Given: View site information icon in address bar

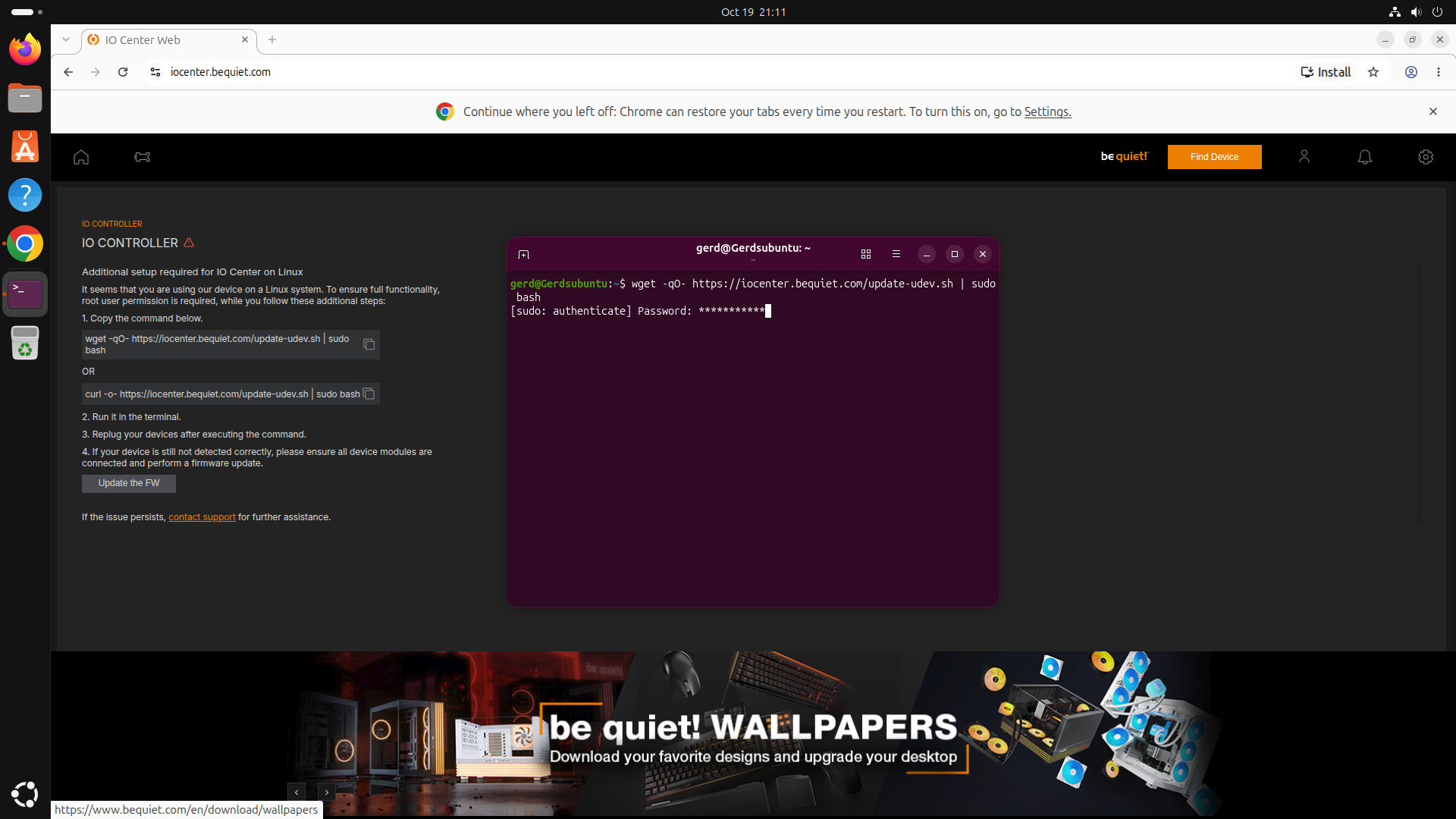Looking at the screenshot, I should (x=155, y=72).
